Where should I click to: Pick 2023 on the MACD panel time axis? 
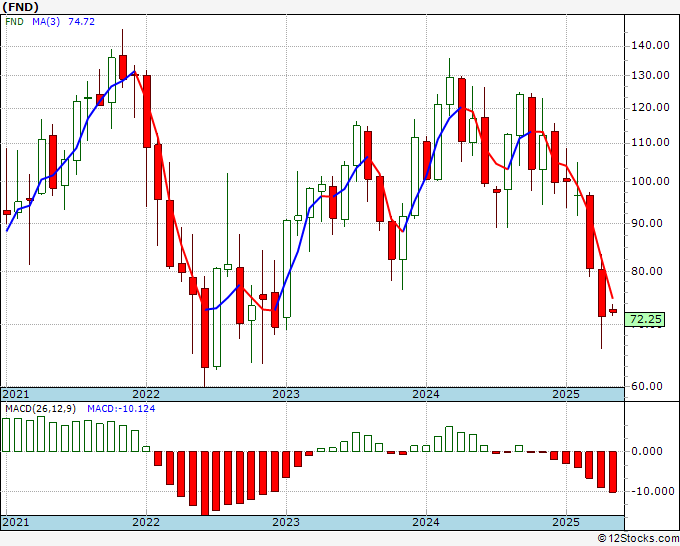(286, 522)
